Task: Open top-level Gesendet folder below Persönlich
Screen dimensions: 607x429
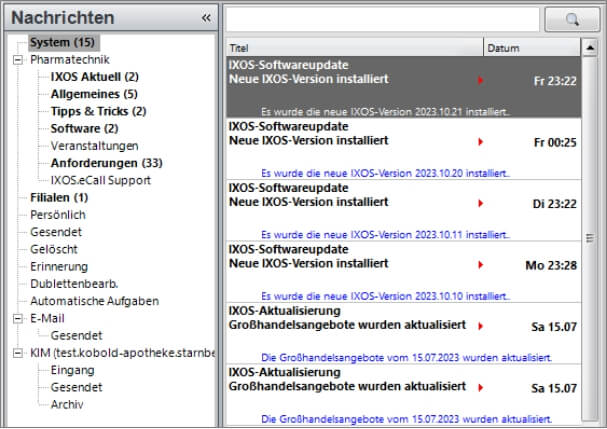Action: tap(56, 232)
